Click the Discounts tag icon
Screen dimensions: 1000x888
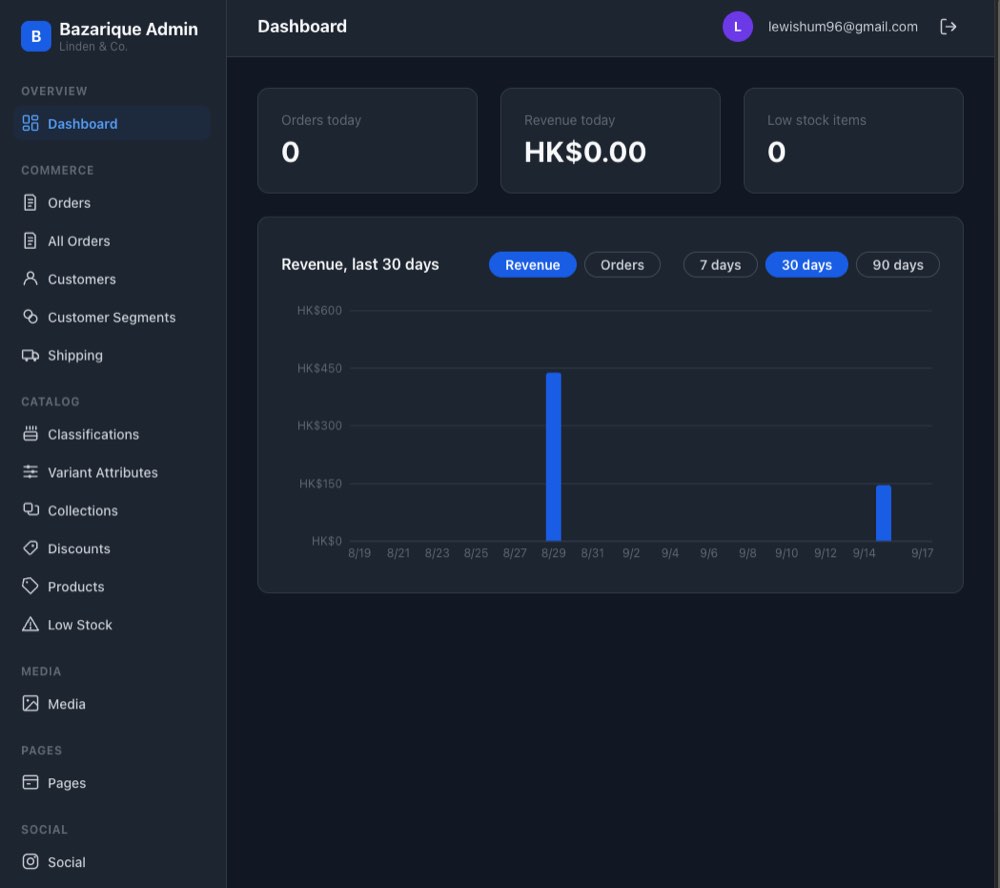(x=30, y=548)
